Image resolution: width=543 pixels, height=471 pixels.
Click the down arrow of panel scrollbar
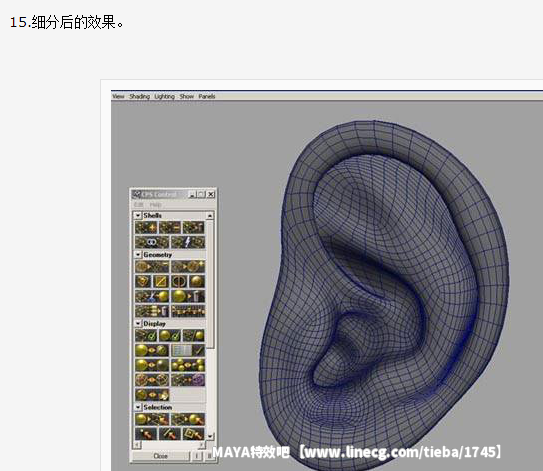pyautogui.click(x=210, y=436)
